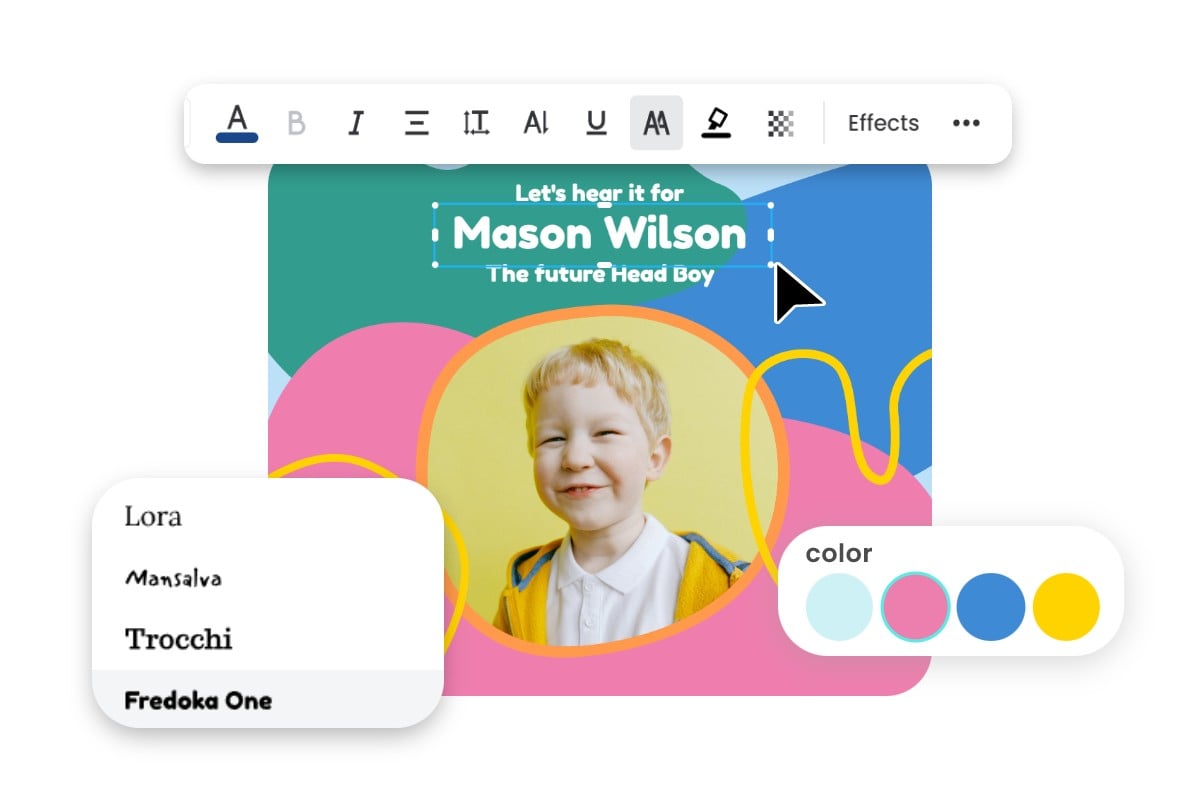Toggle bold formatting on Mason Wilson

click(296, 122)
